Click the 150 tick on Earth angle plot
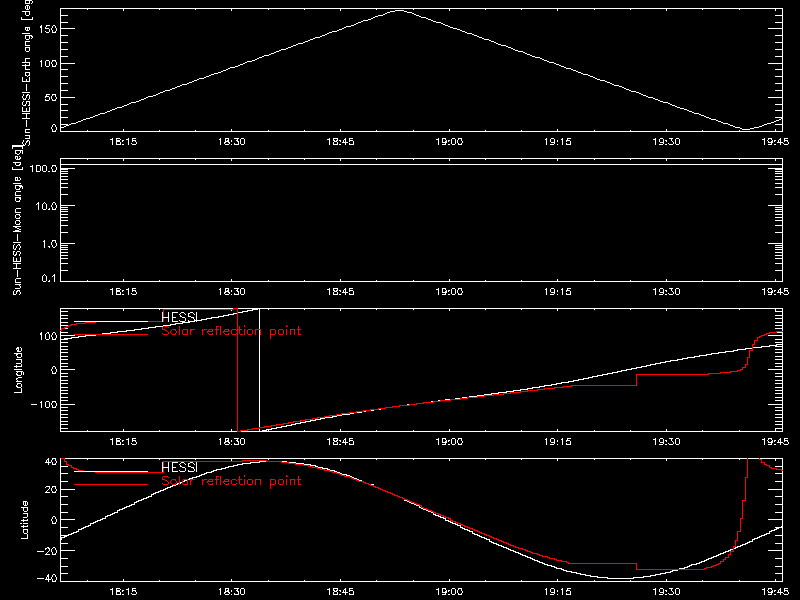The height and width of the screenshot is (600, 800). pos(47,29)
